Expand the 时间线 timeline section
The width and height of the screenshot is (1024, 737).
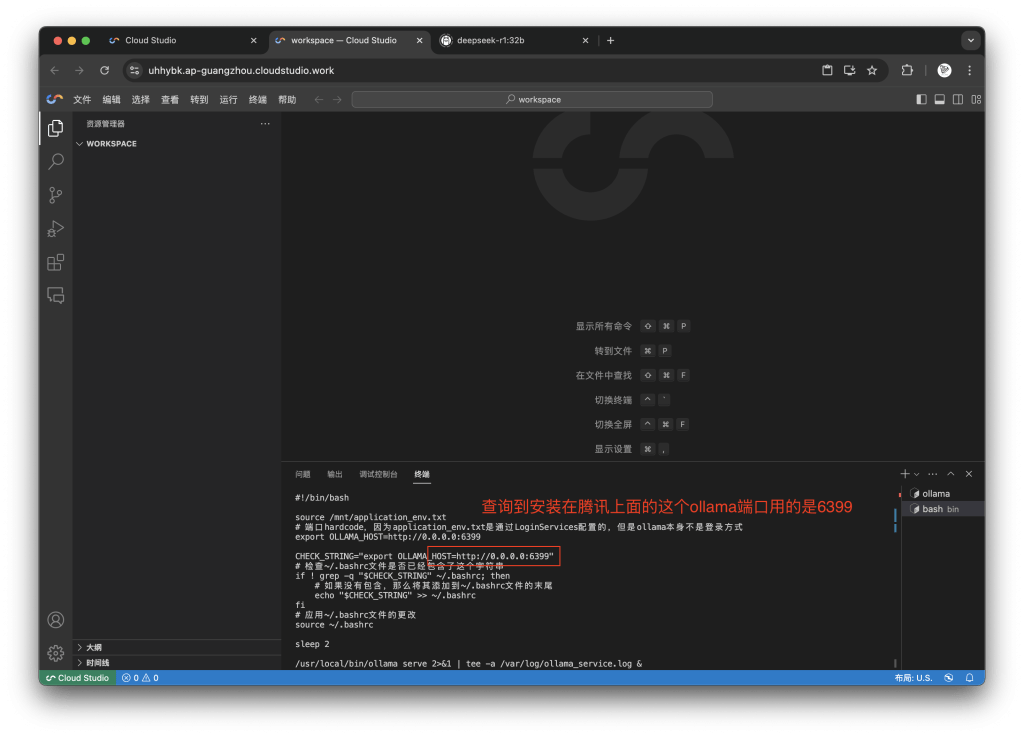point(176,663)
